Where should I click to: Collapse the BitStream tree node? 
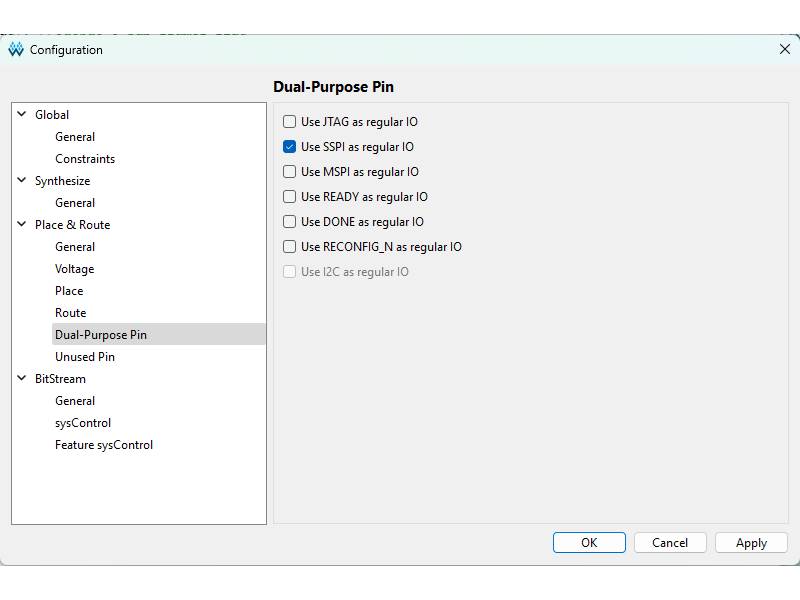point(22,379)
